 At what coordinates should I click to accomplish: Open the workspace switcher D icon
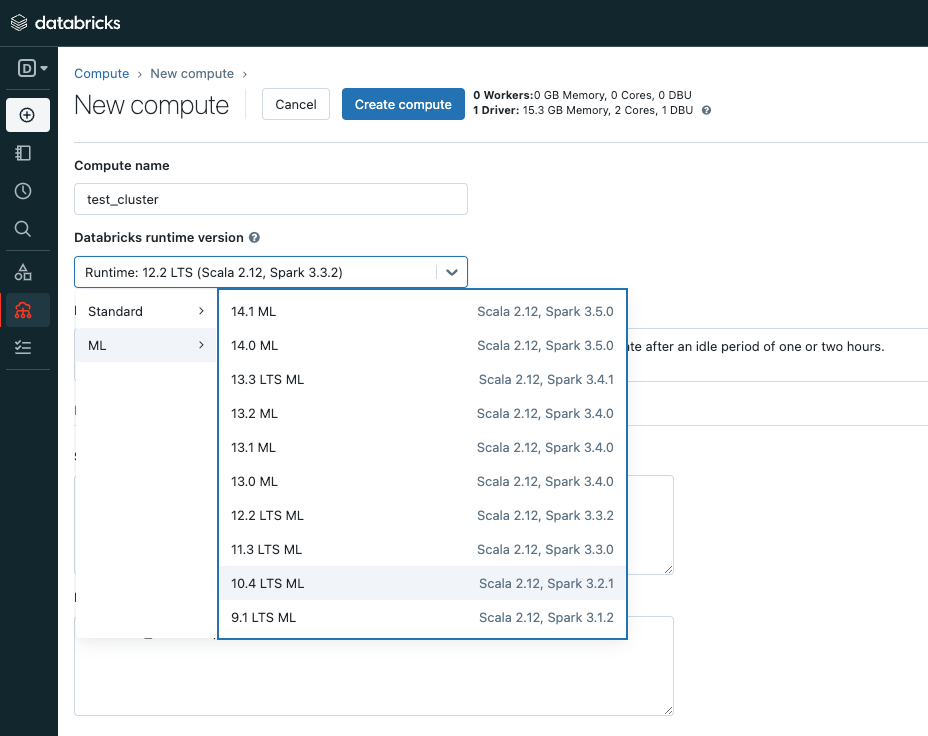[x=33, y=68]
